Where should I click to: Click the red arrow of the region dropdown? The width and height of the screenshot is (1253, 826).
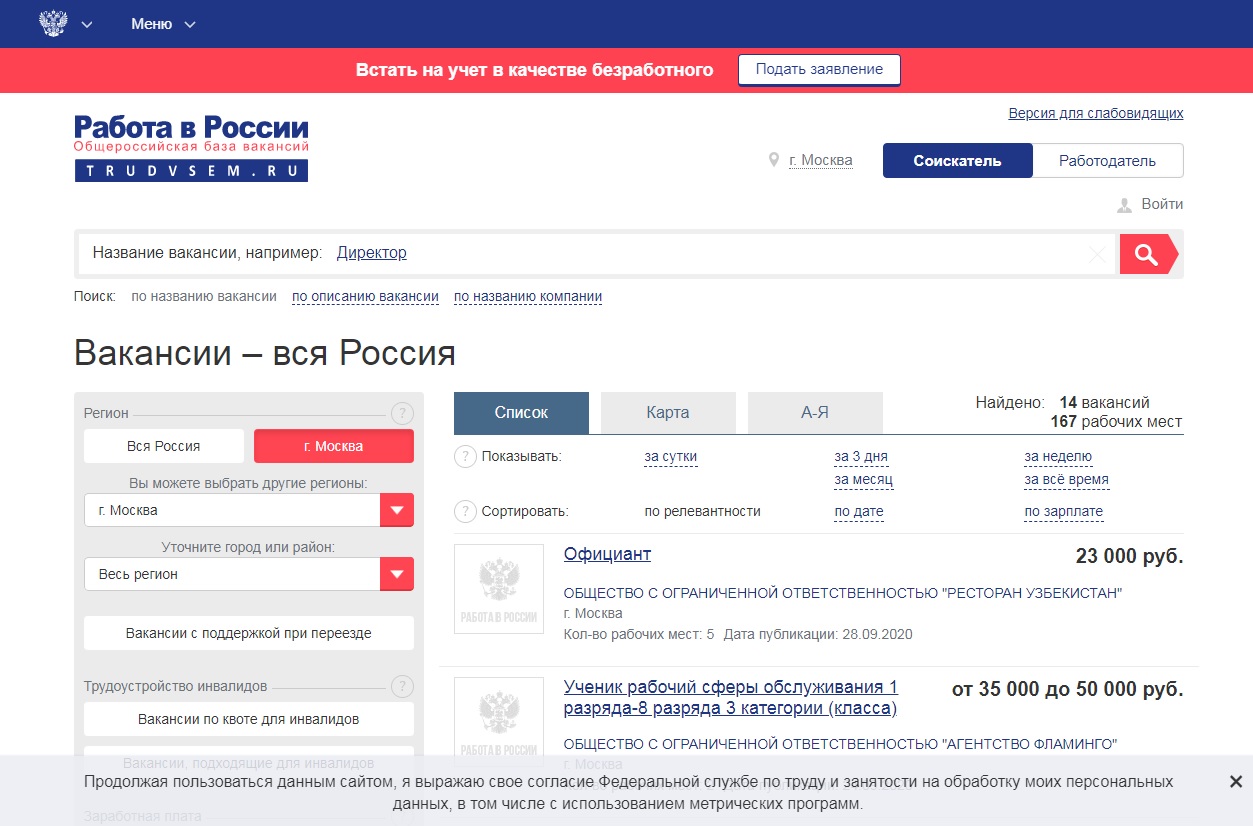click(397, 510)
